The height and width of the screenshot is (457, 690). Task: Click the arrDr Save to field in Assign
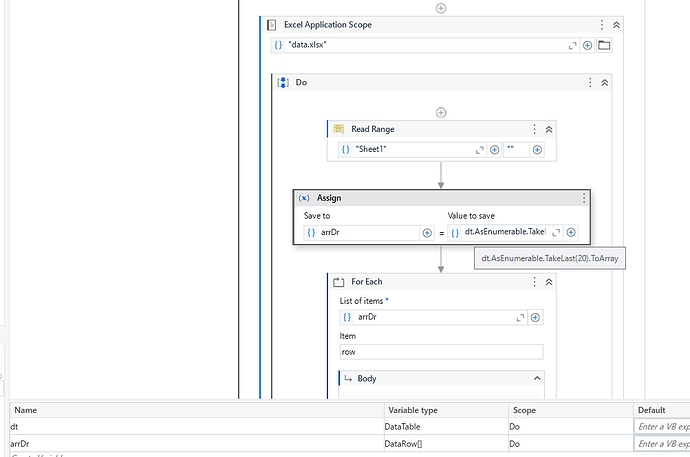pos(361,232)
